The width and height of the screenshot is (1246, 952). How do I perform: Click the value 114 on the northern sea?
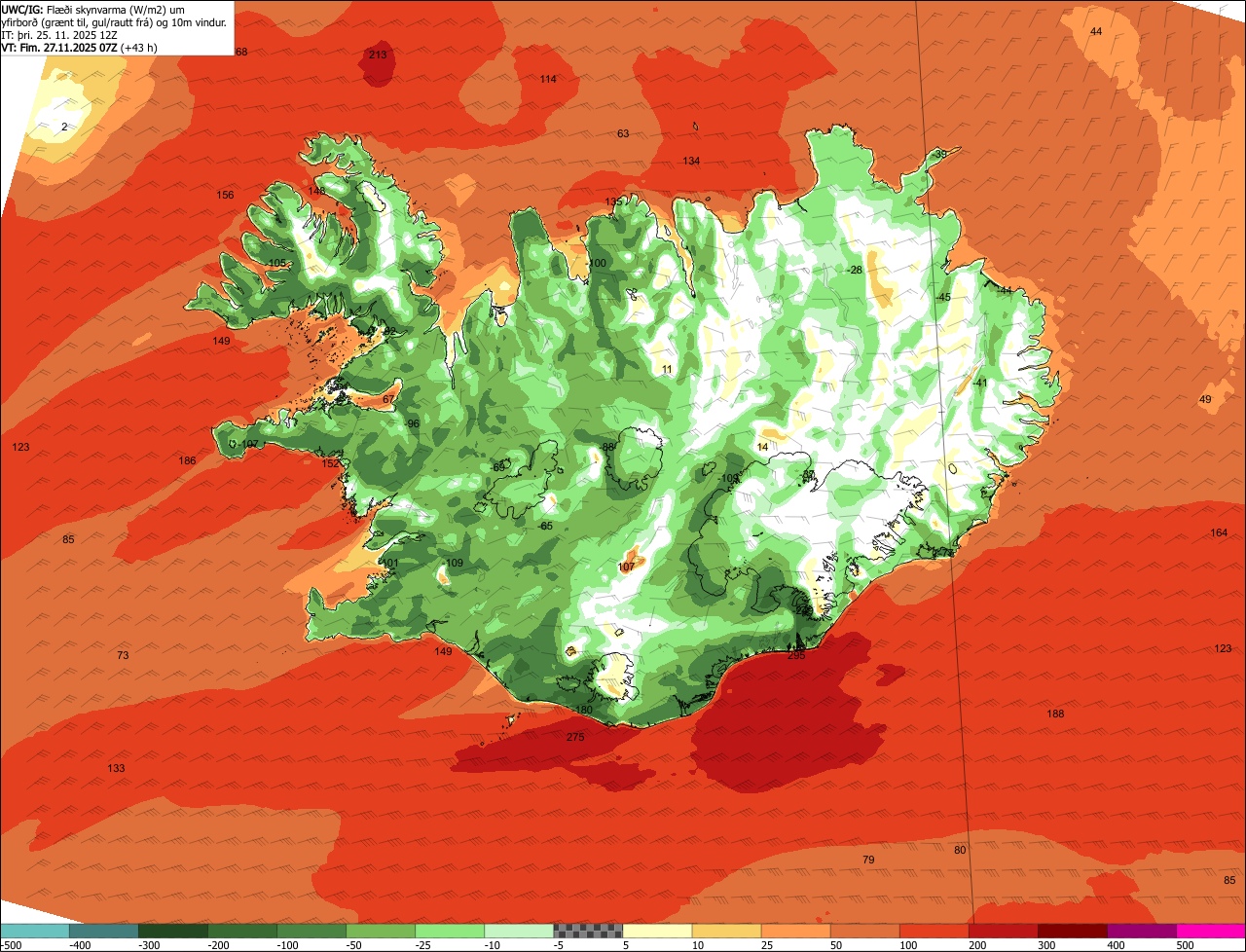pyautogui.click(x=548, y=79)
